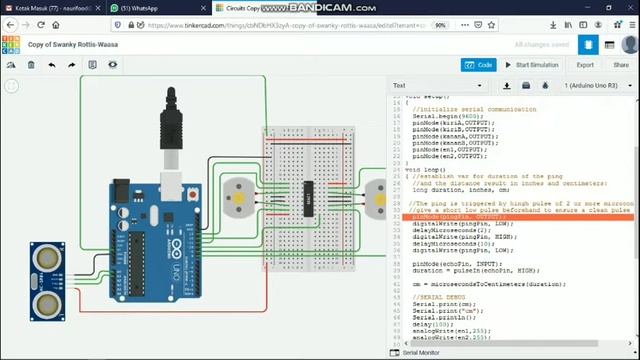This screenshot has width=640, height=360.
Task: Click the void loop() code line
Action: coord(425,170)
